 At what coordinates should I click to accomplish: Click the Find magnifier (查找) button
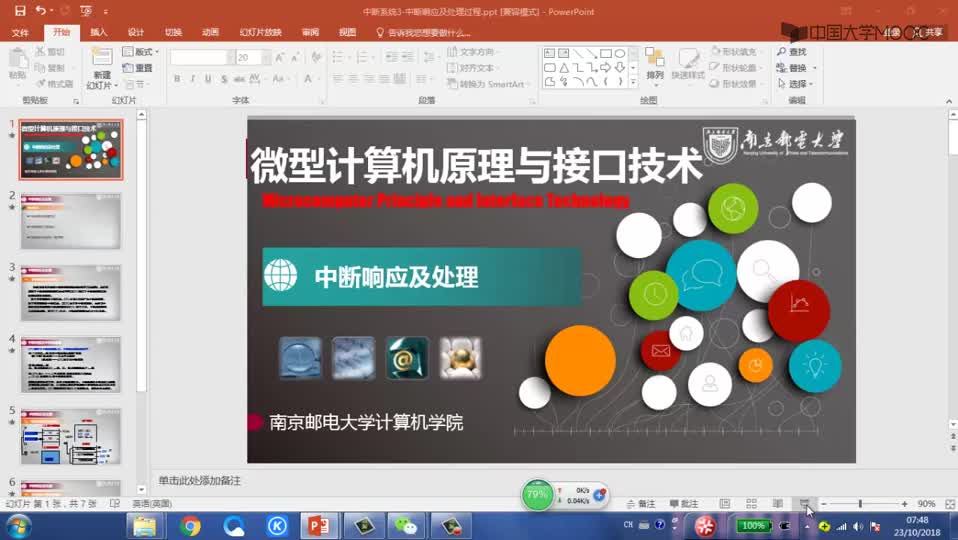click(792, 52)
